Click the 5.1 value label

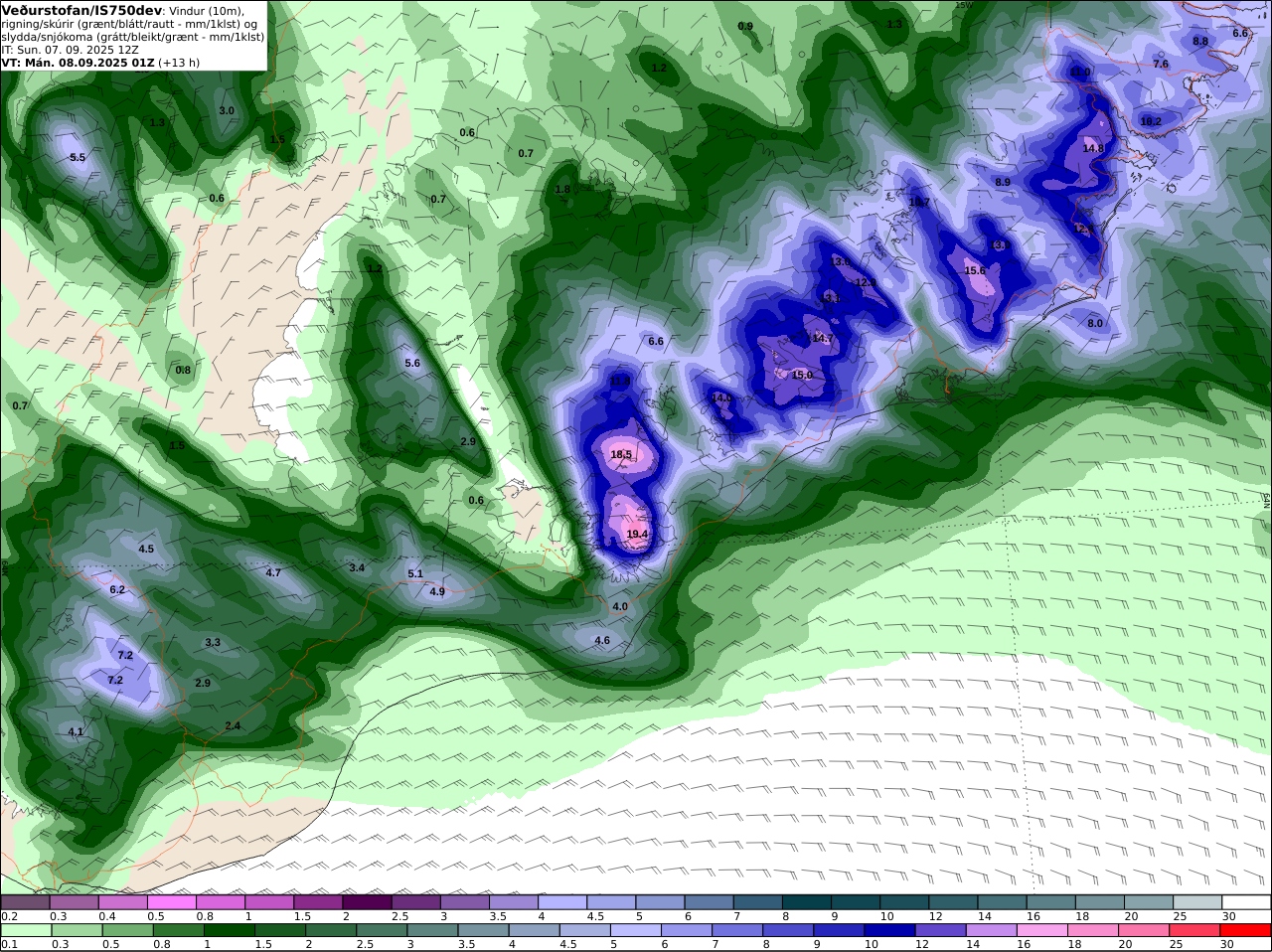pyautogui.click(x=415, y=573)
